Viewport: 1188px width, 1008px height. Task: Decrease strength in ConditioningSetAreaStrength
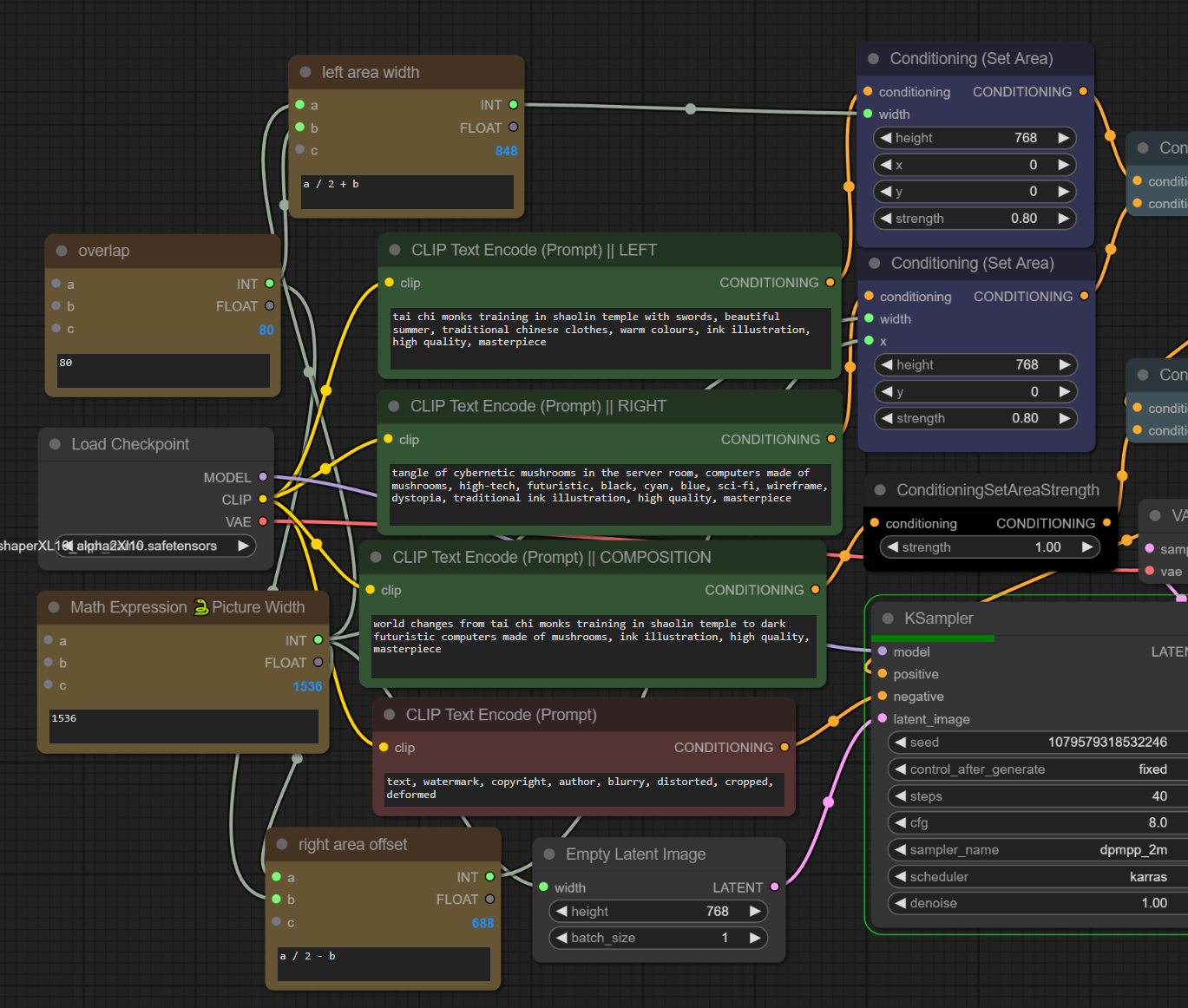tap(892, 547)
